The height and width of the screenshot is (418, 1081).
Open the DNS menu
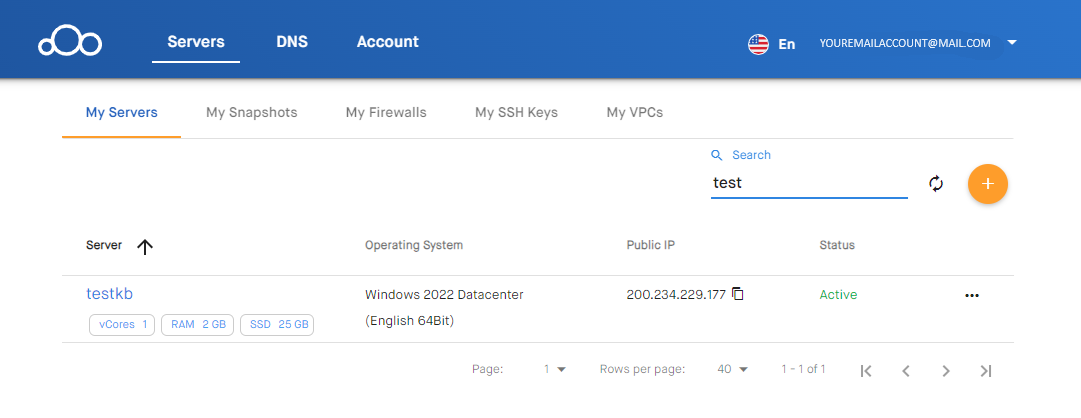(x=292, y=42)
